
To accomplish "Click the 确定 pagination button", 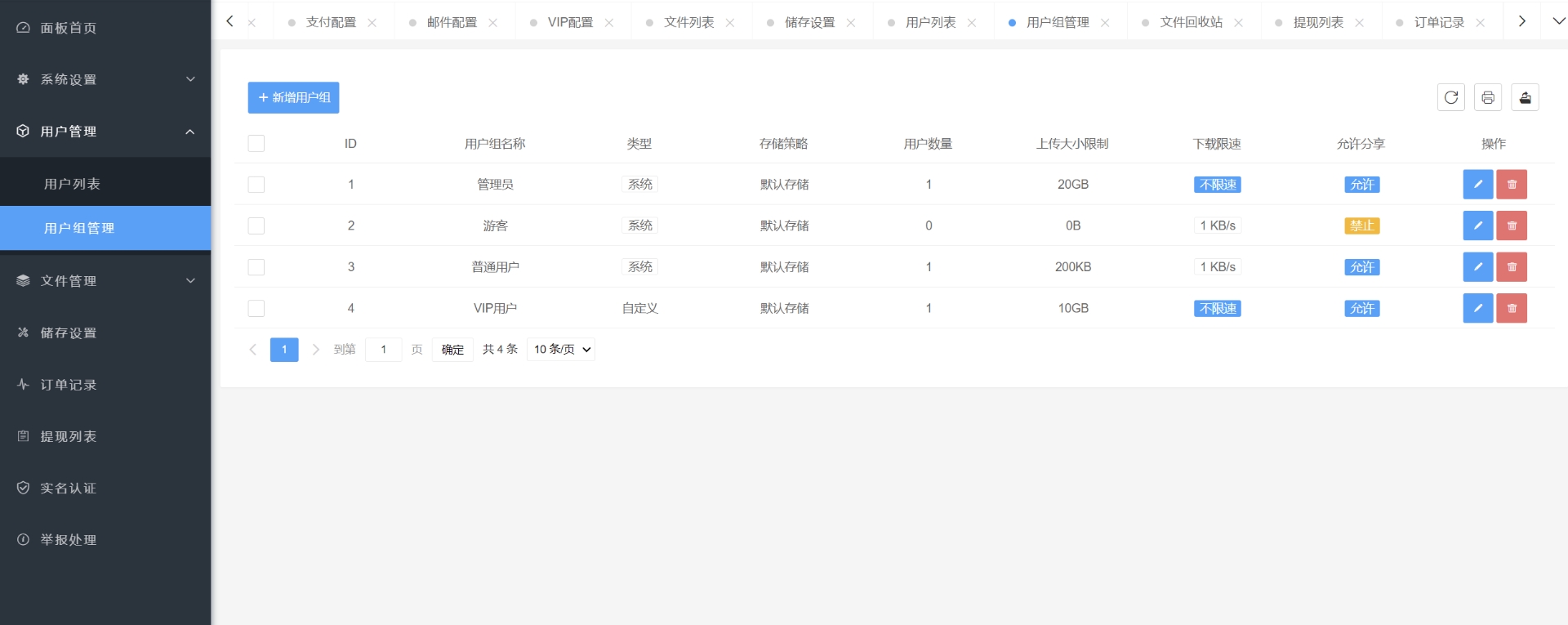I will coord(452,350).
